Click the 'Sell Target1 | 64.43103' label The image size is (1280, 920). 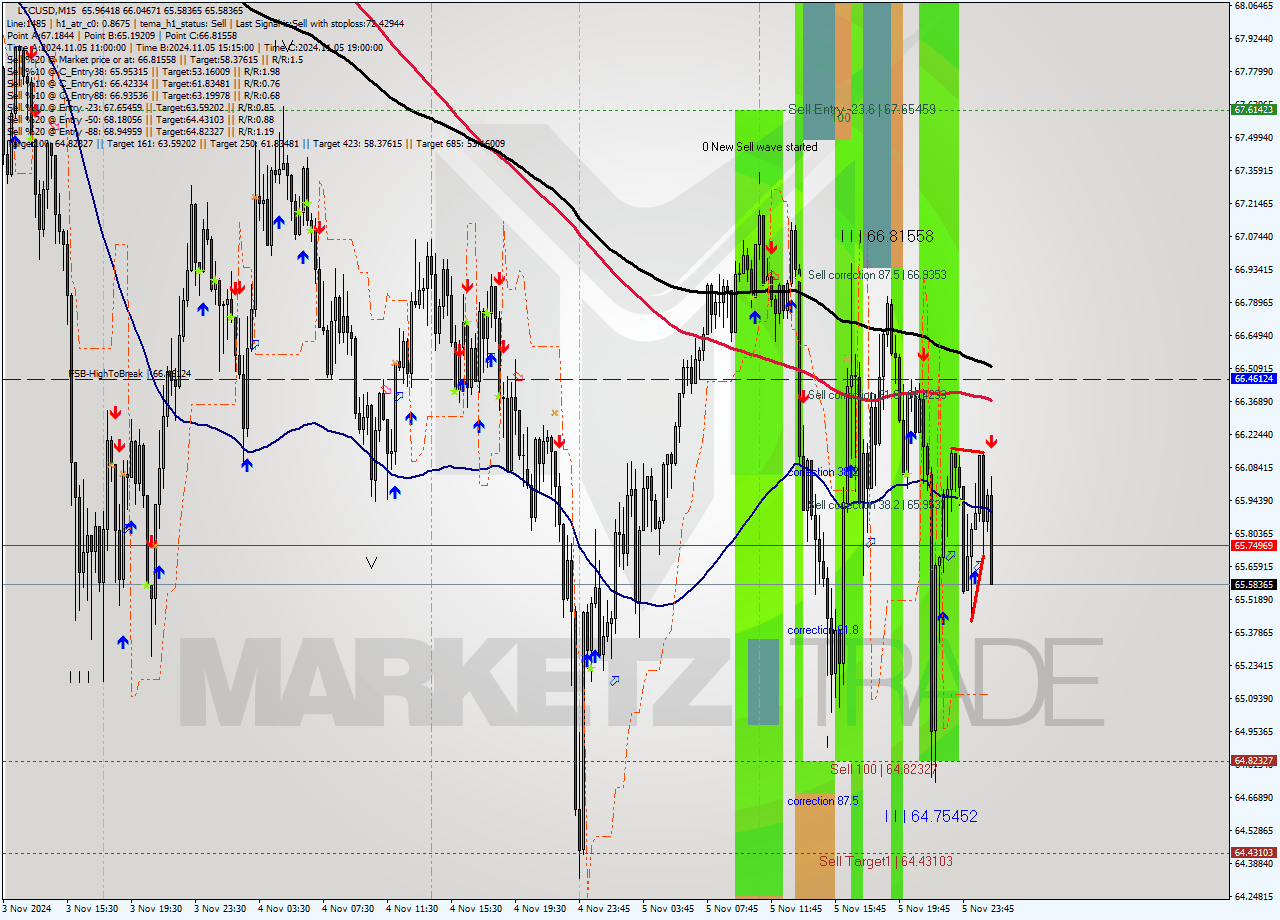pyautogui.click(x=885, y=861)
